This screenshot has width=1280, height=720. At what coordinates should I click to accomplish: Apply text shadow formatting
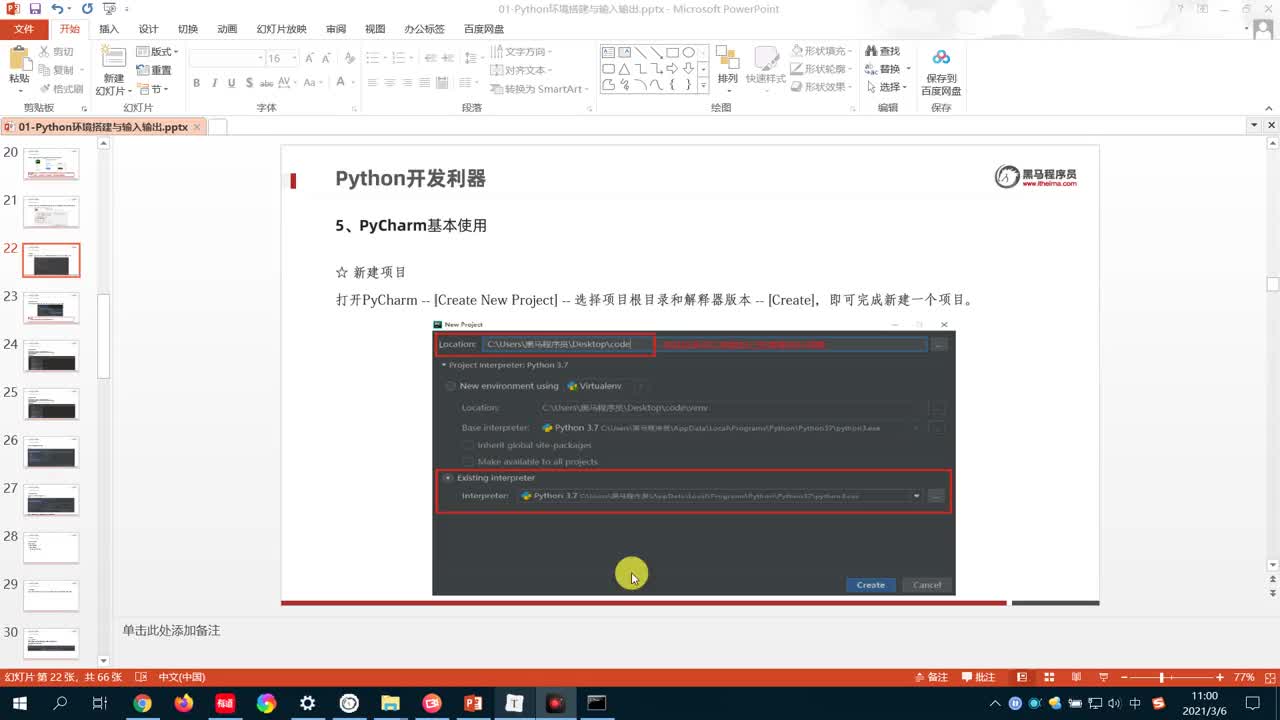249,83
